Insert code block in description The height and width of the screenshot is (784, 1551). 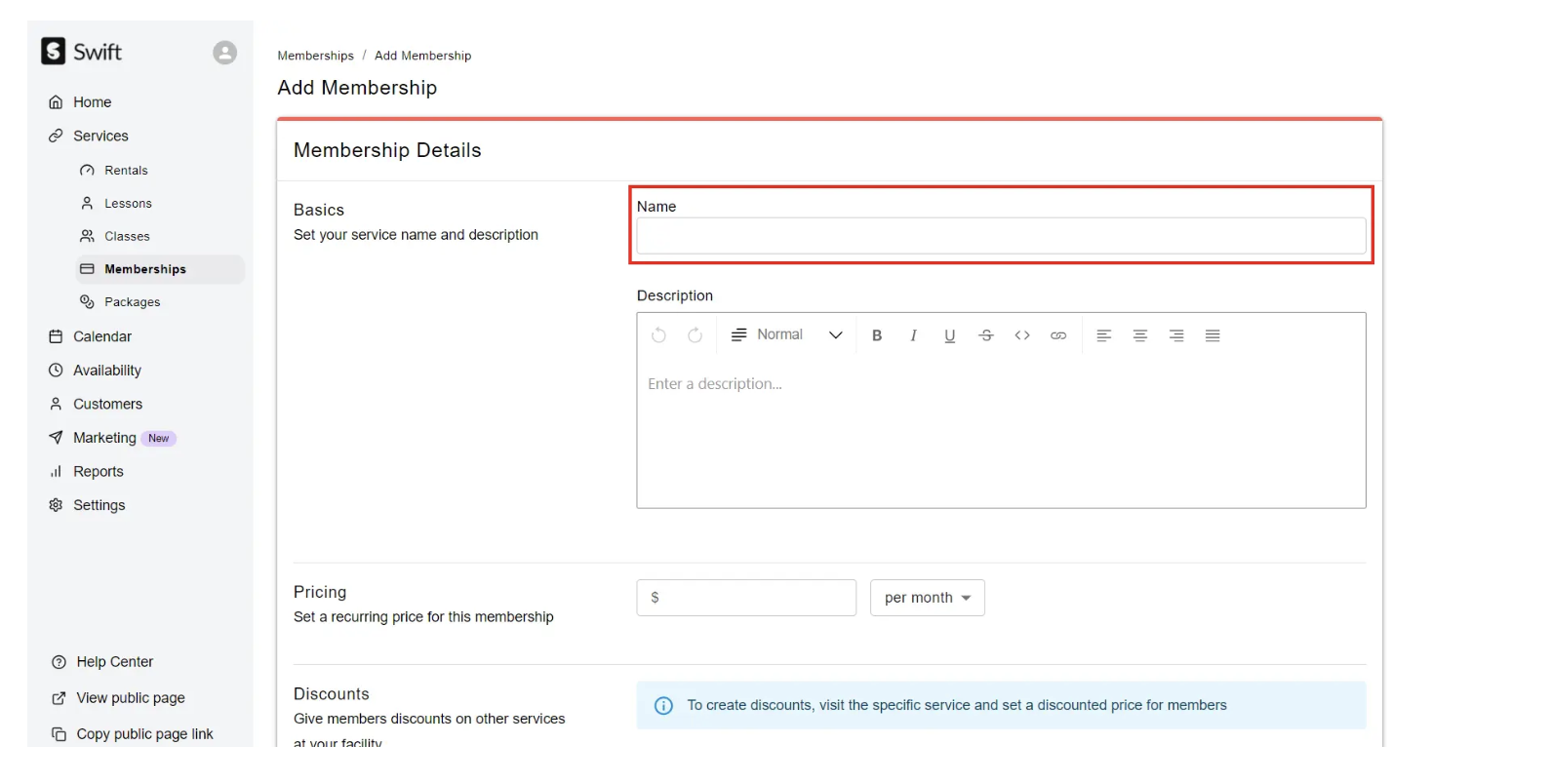[1022, 335]
